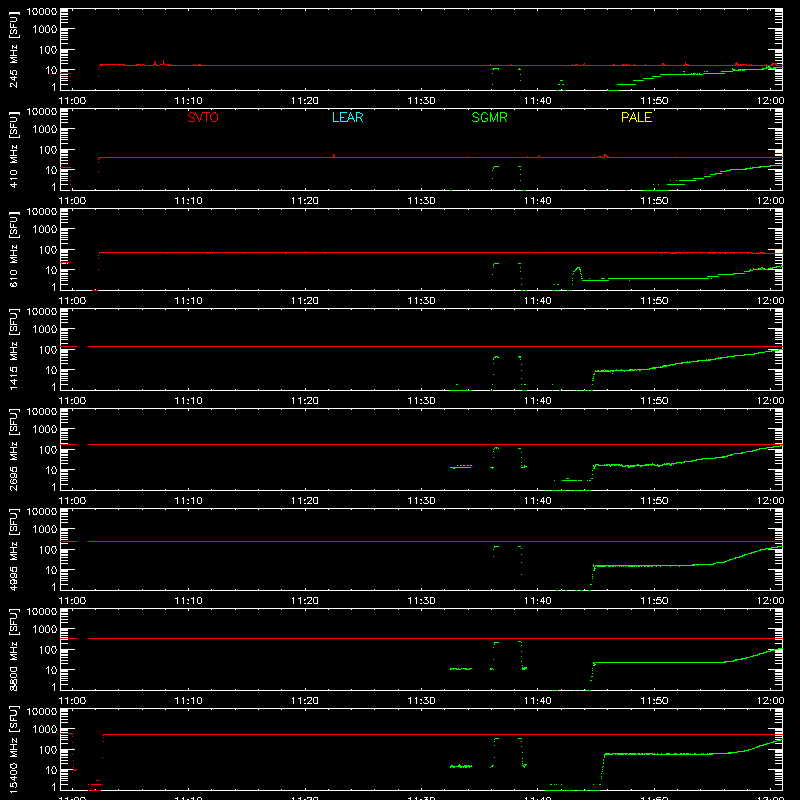
Task: Click the 10000 tick label on the 1415 MHz axis
Action: (x=42, y=312)
